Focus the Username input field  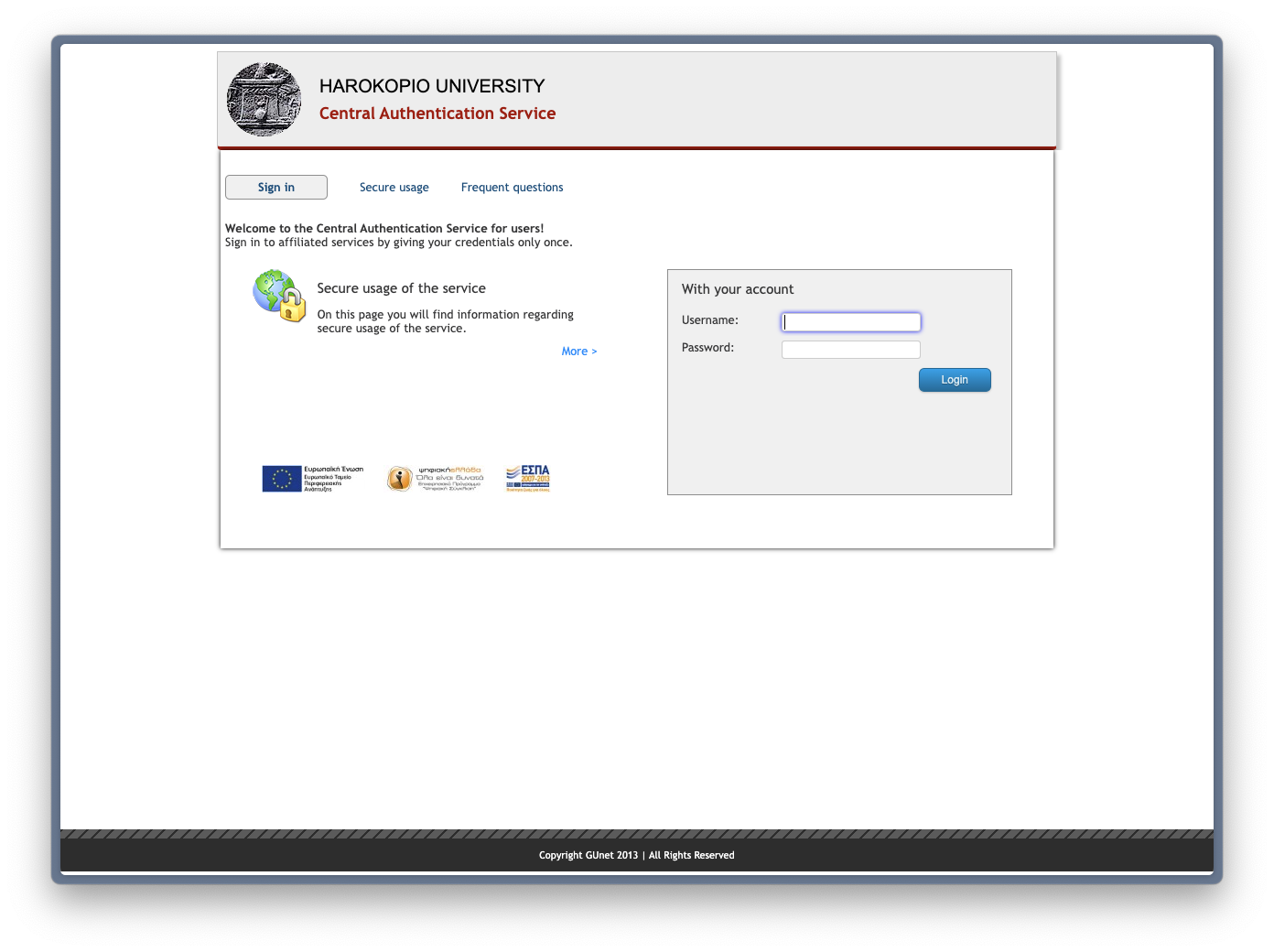[850, 322]
